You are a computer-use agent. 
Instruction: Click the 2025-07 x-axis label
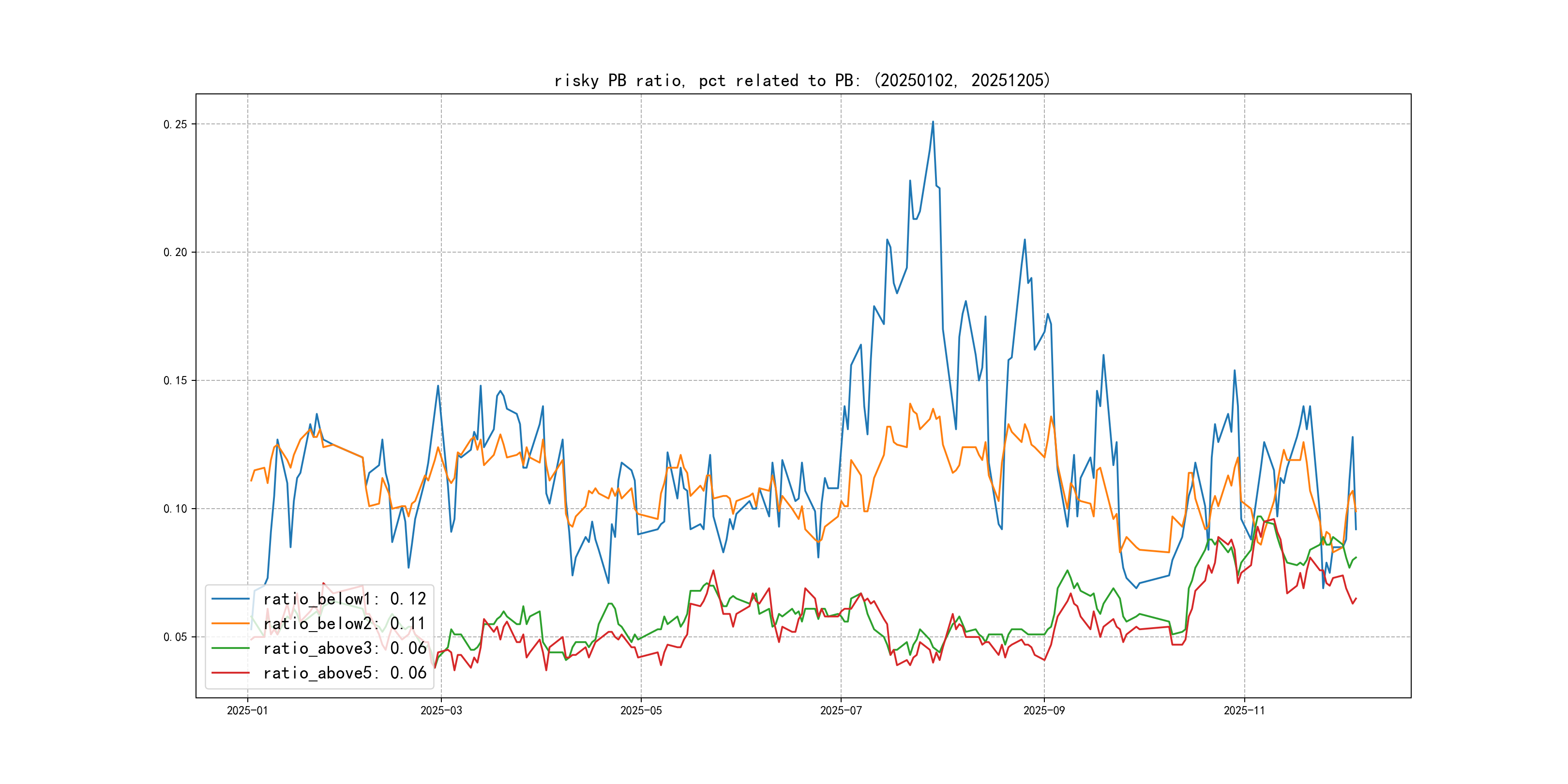(841, 711)
